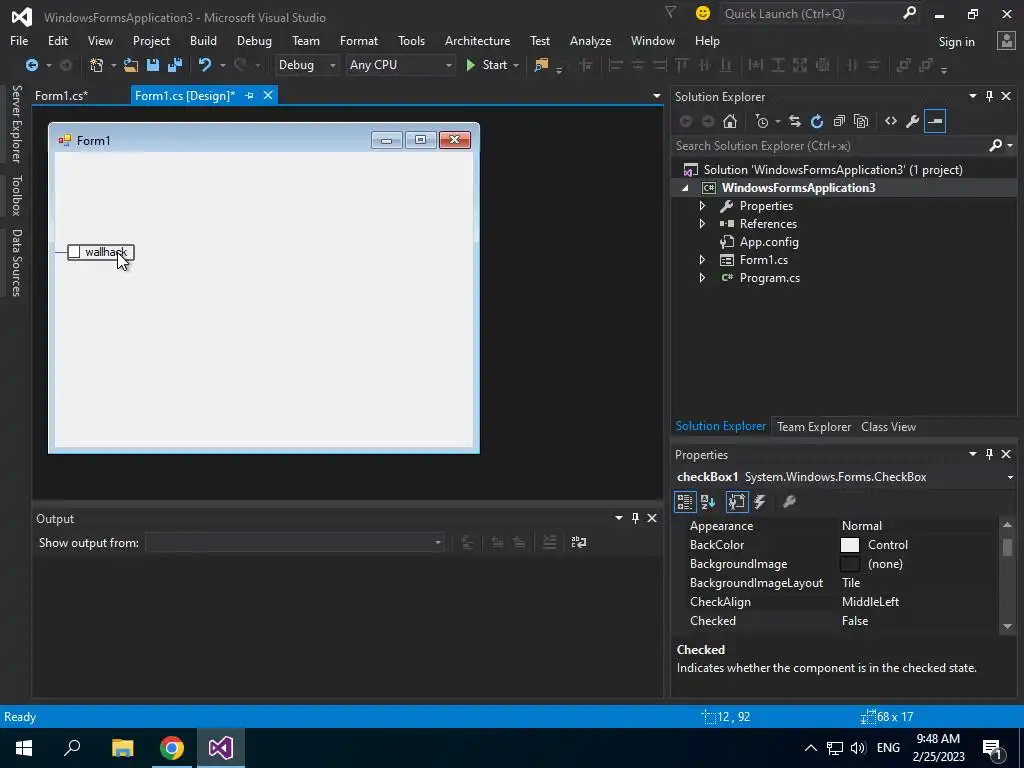Open the checkBox1 object selector dropdown
The image size is (1024, 768).
1010,477
